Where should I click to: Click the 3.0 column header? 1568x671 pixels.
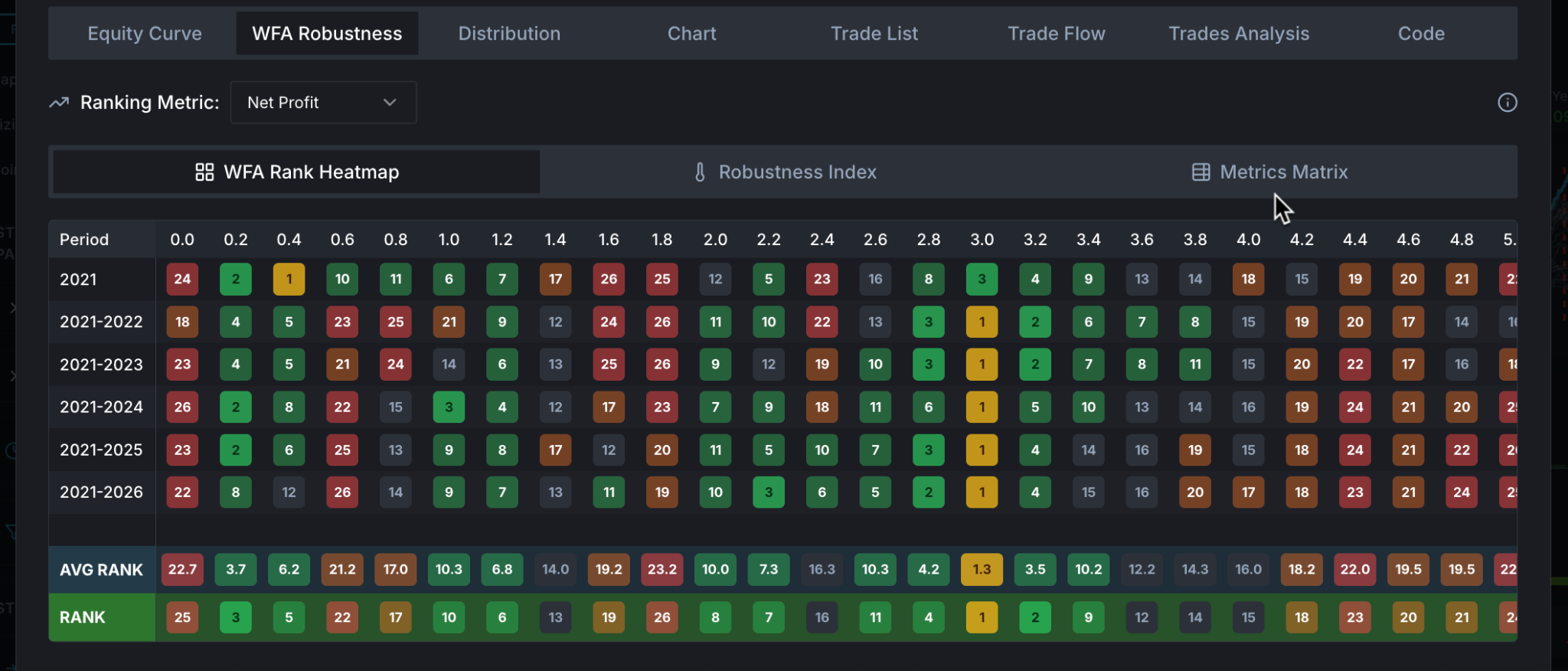click(x=982, y=240)
